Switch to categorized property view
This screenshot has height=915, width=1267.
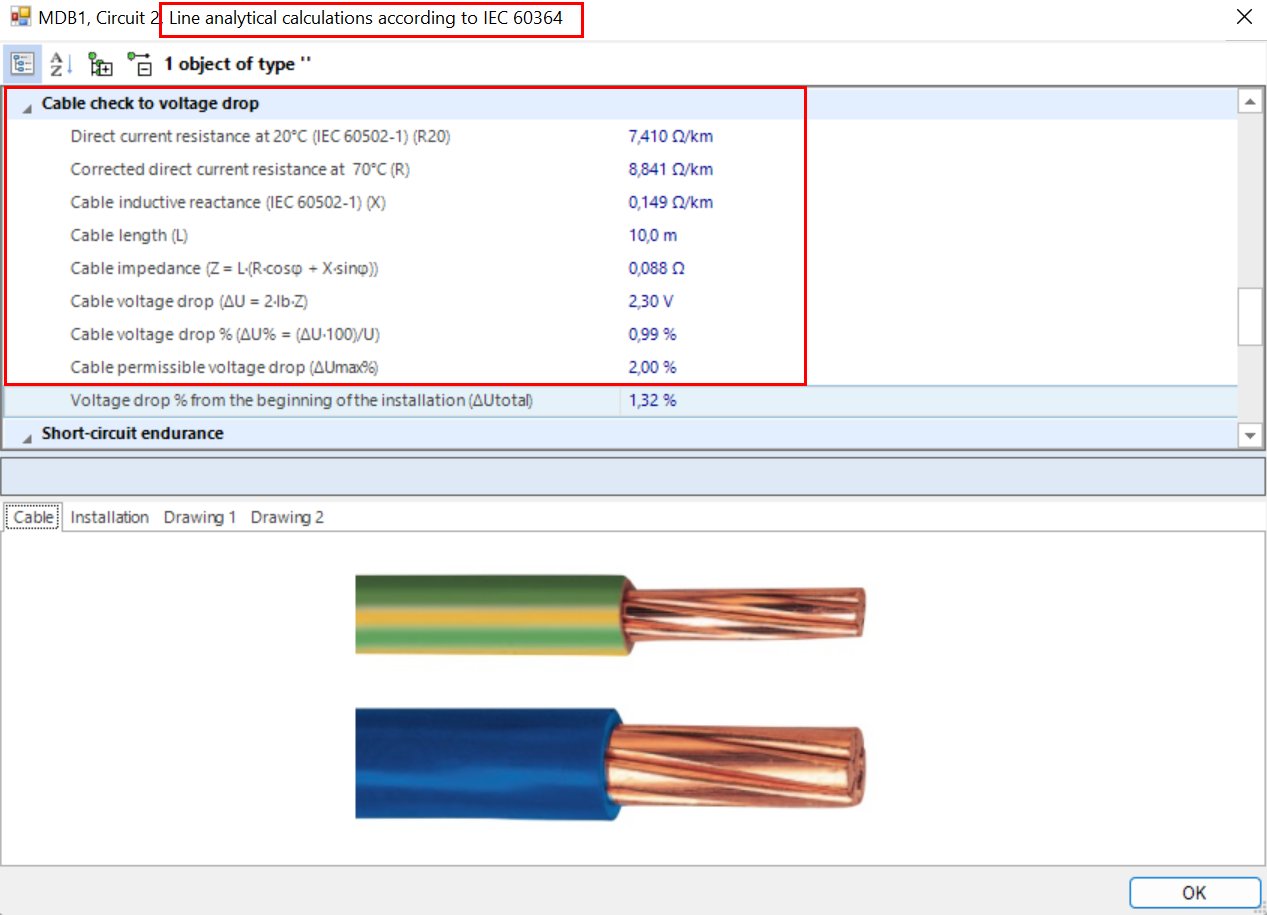tap(21, 64)
